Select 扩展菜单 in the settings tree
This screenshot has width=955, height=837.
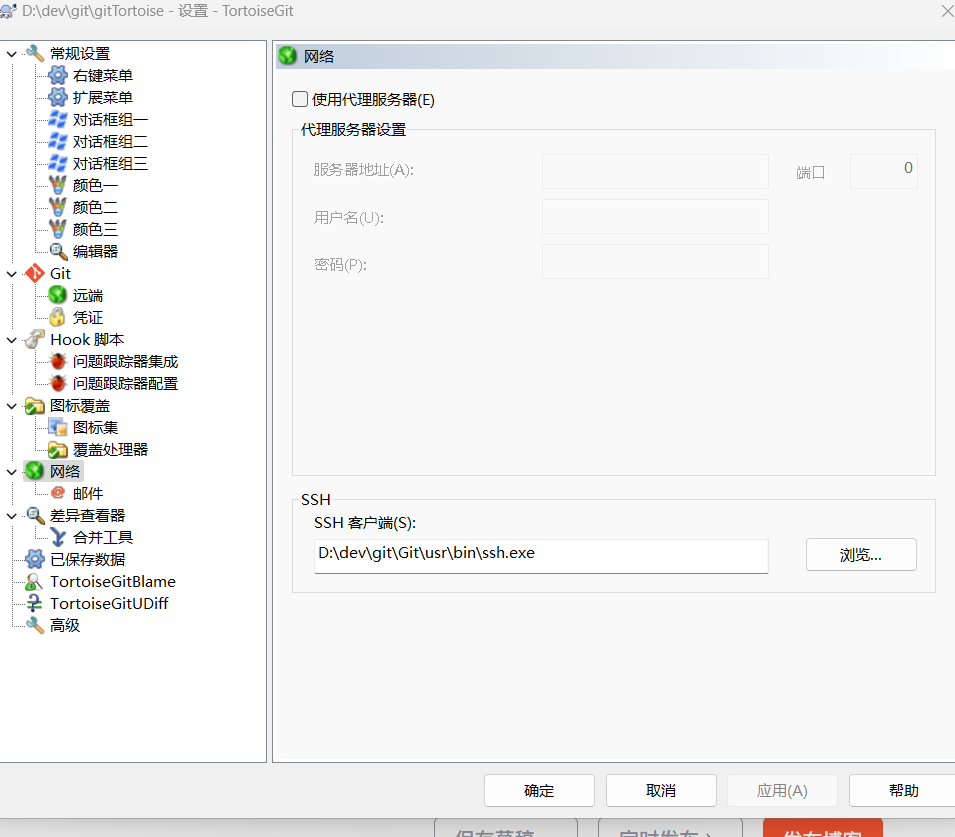[103, 97]
